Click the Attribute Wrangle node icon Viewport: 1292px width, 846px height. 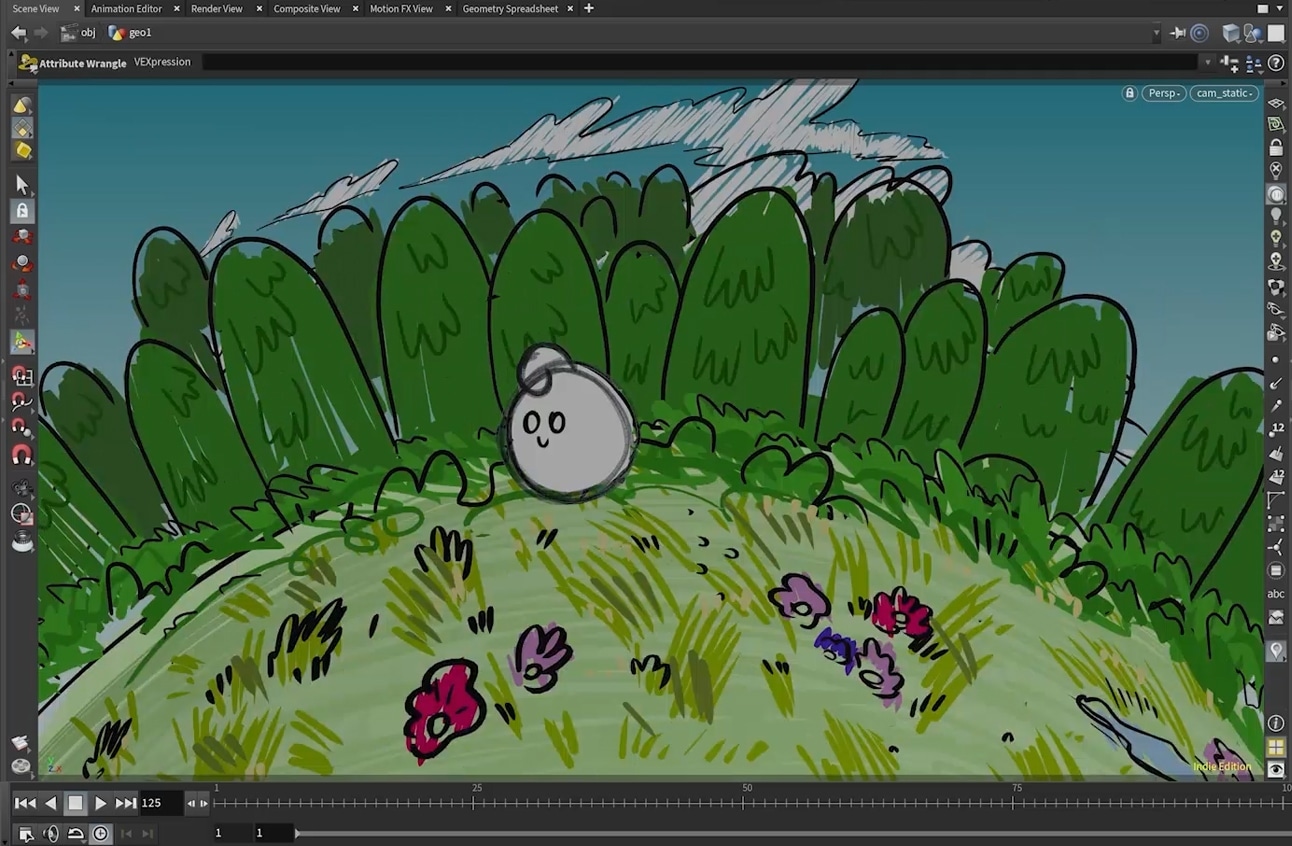[28, 63]
